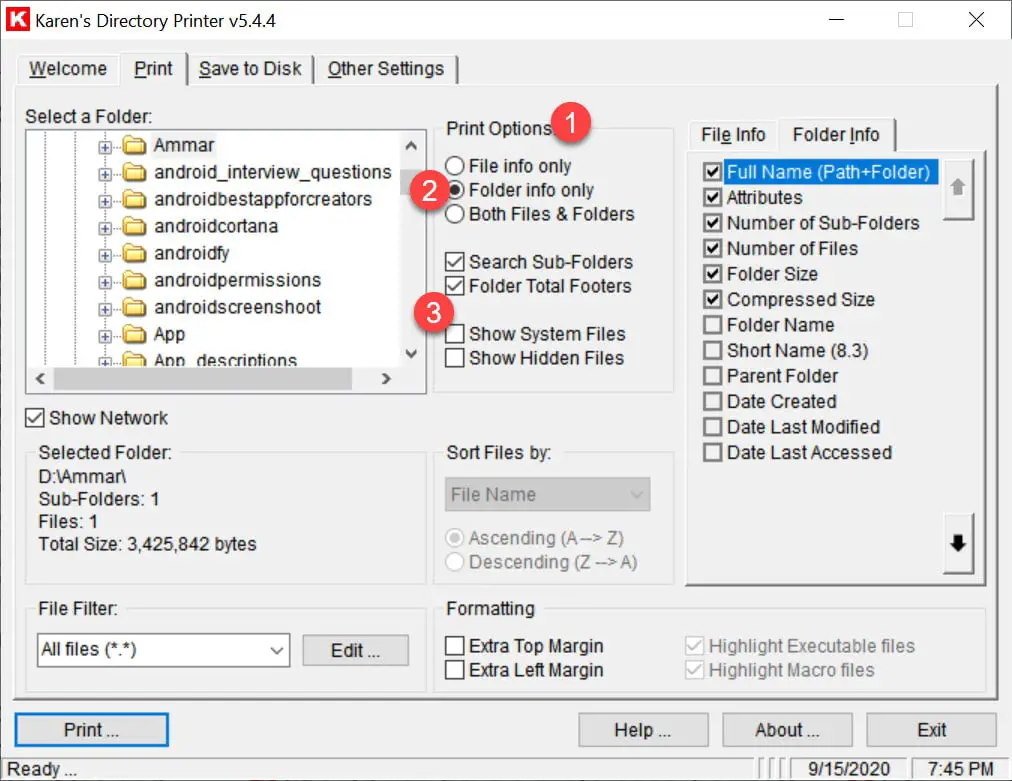Click folder tree scroll down arrow
The width and height of the screenshot is (1012, 781).
(411, 354)
